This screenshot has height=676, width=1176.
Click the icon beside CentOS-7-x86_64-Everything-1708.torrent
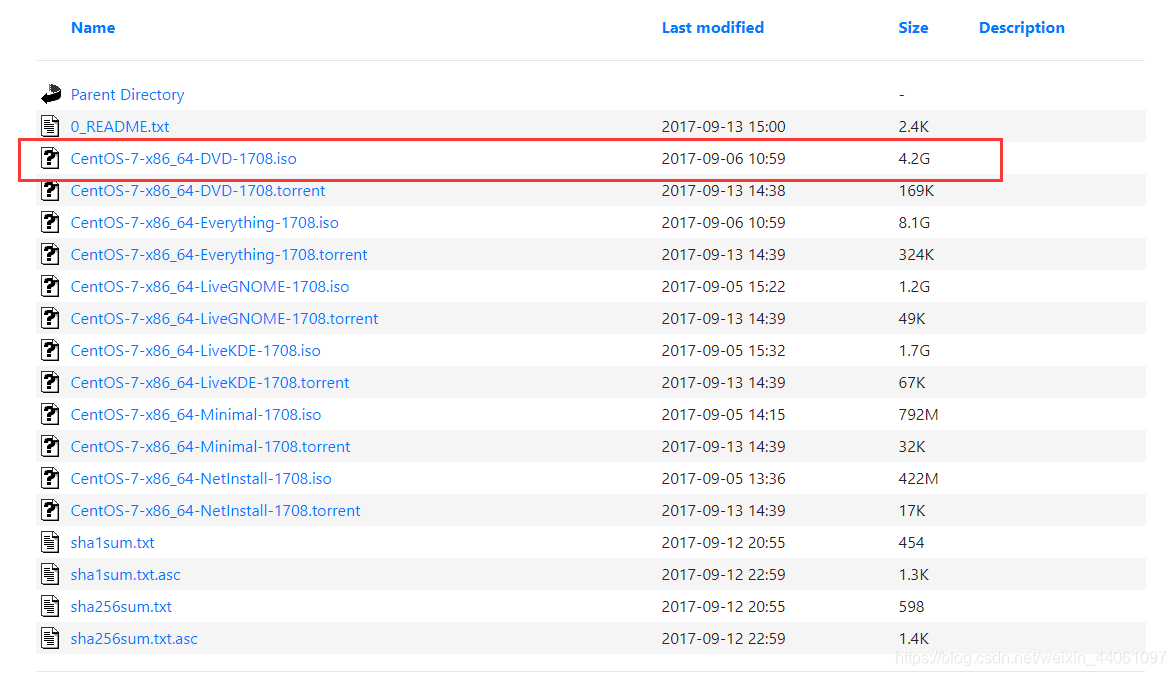(x=50, y=254)
